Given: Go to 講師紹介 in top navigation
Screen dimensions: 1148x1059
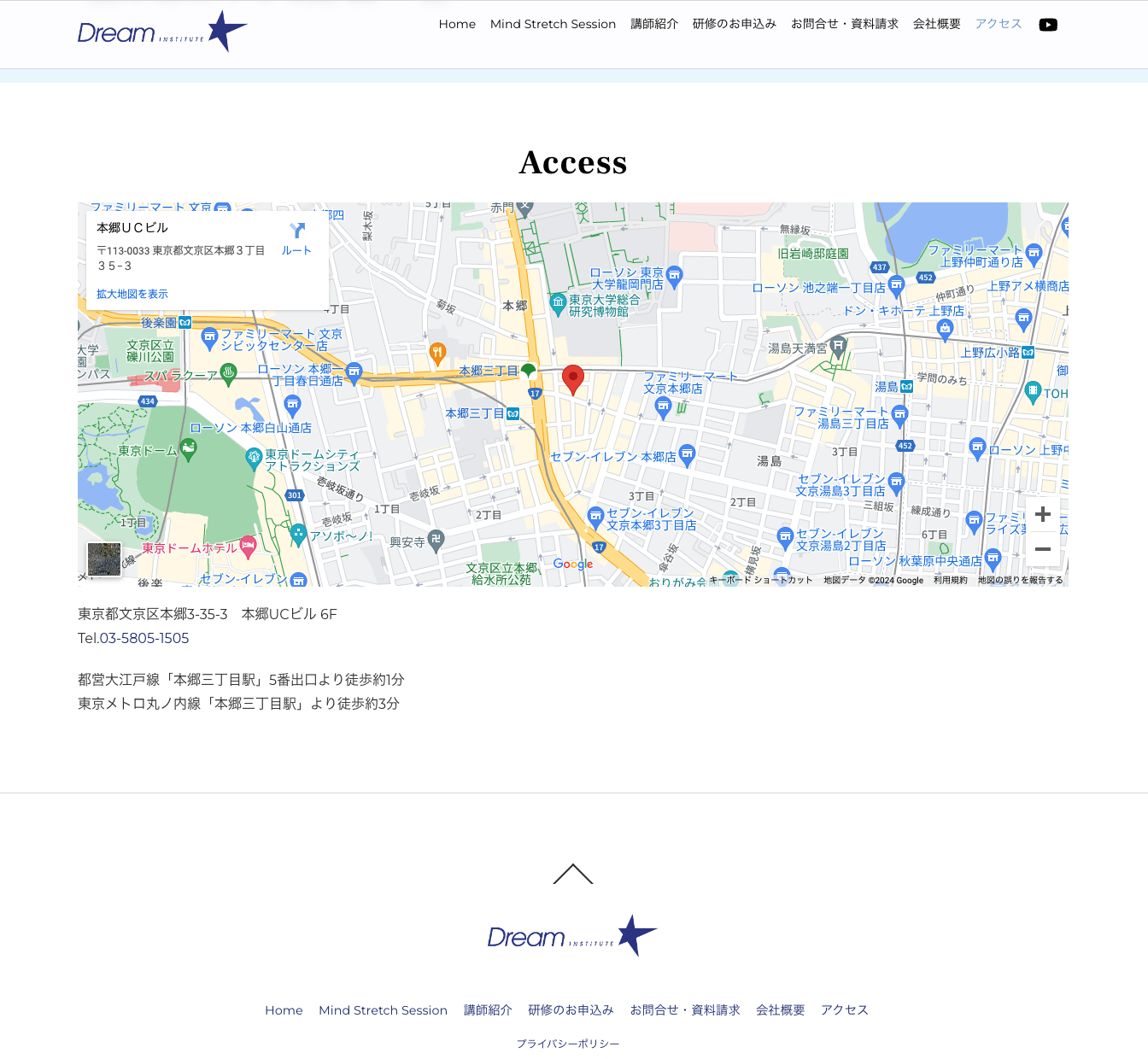Looking at the screenshot, I should click(654, 24).
